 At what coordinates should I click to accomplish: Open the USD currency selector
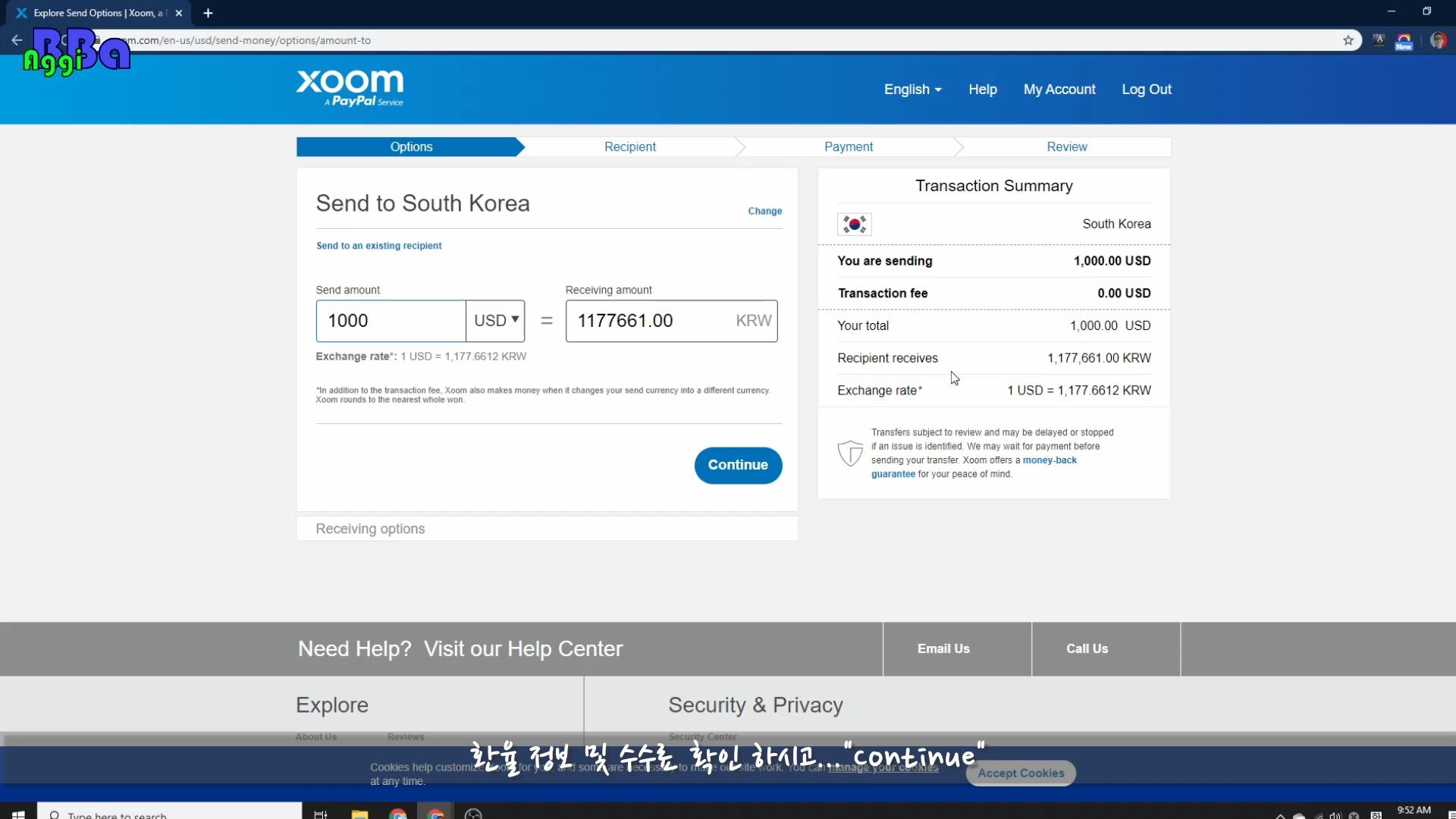[496, 321]
